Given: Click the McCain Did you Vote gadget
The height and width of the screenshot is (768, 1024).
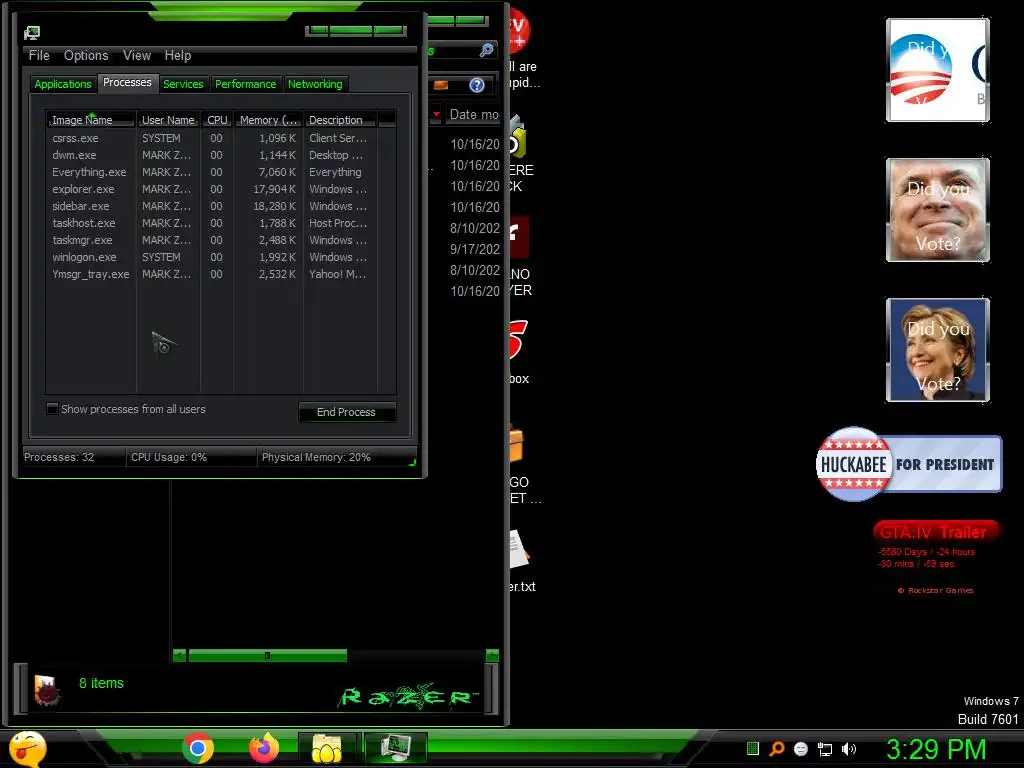Looking at the screenshot, I should pyautogui.click(x=938, y=210).
